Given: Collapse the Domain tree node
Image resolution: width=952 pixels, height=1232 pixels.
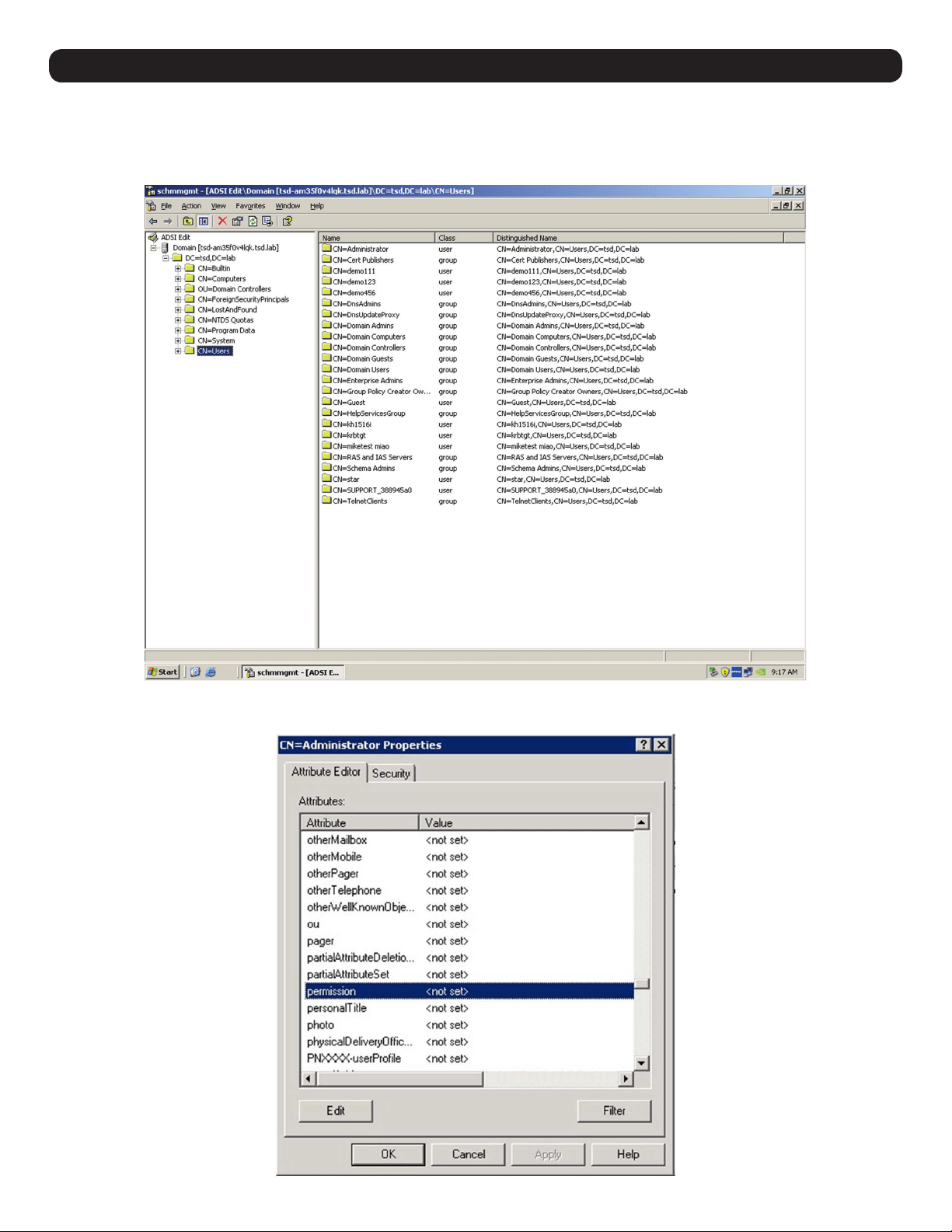Looking at the screenshot, I should 154,248.
